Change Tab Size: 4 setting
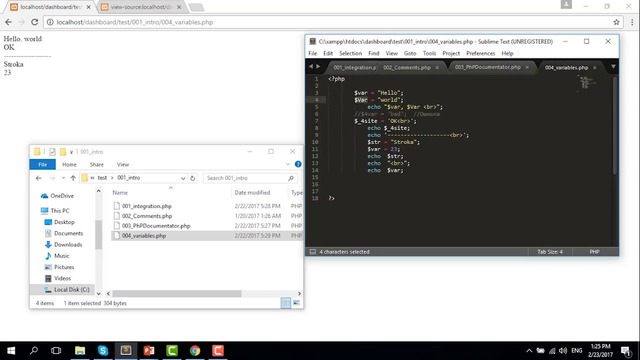This screenshot has width=640, height=360. 550,252
